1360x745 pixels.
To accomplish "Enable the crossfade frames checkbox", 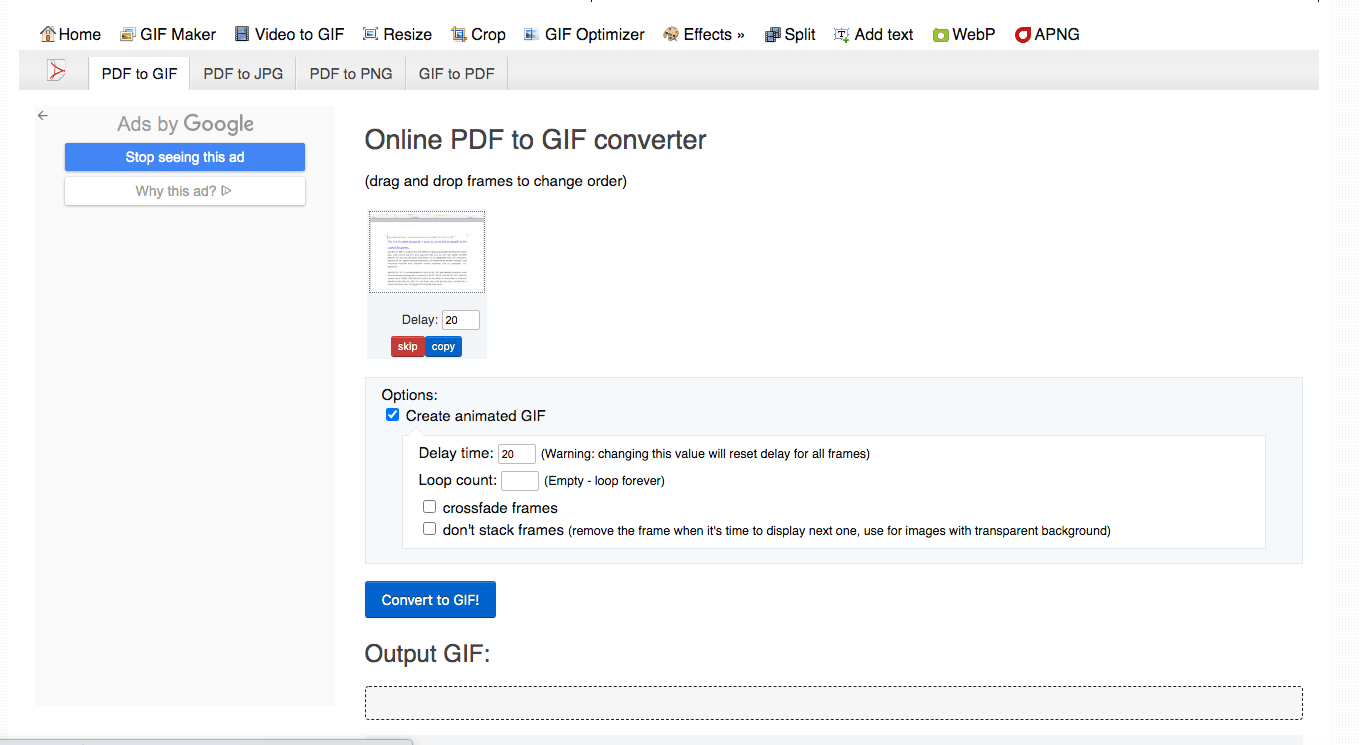I will click(x=429, y=507).
